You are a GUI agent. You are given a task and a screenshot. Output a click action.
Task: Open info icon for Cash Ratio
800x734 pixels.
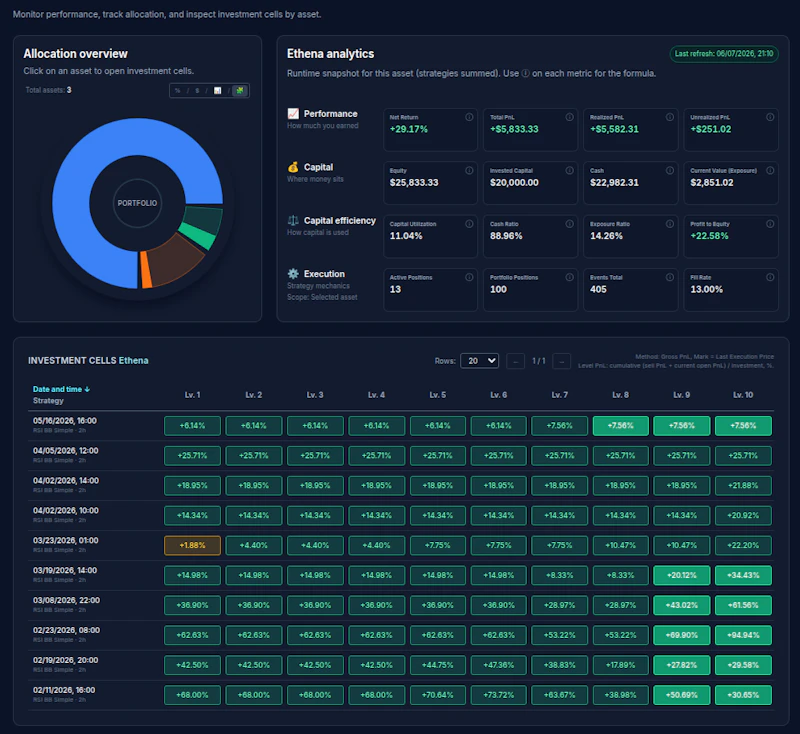point(569,223)
